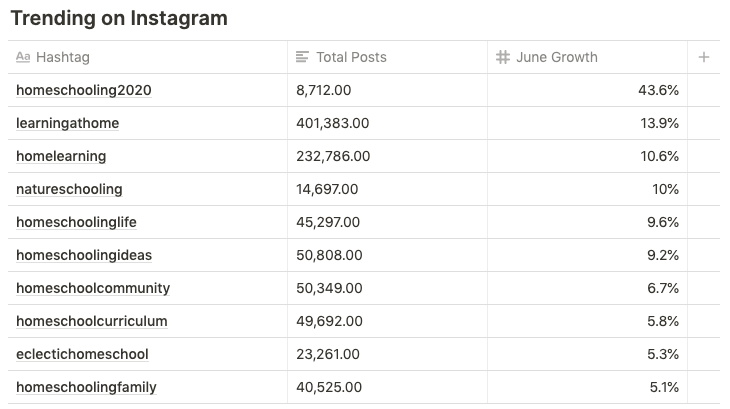Open homeschoolingideas hashtag entry
Viewport: 730px width, 409px height.
pos(84,255)
